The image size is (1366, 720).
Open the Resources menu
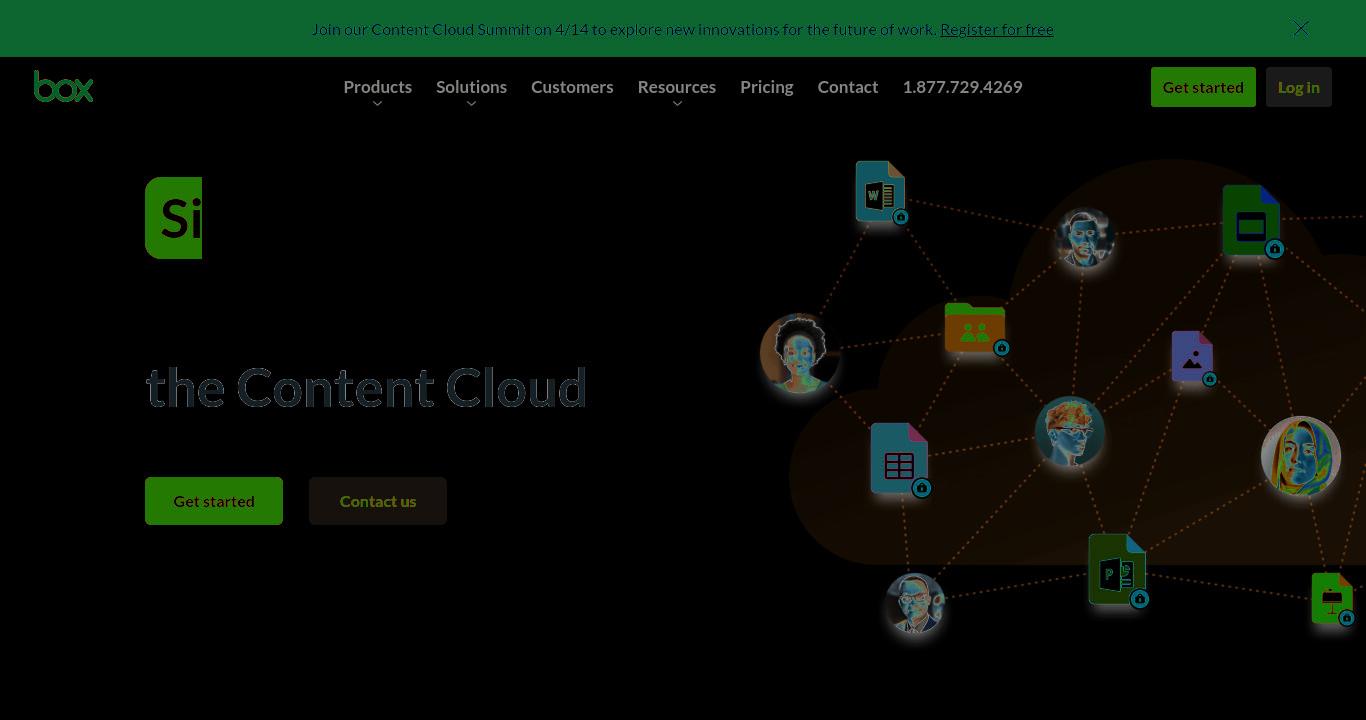click(x=676, y=87)
